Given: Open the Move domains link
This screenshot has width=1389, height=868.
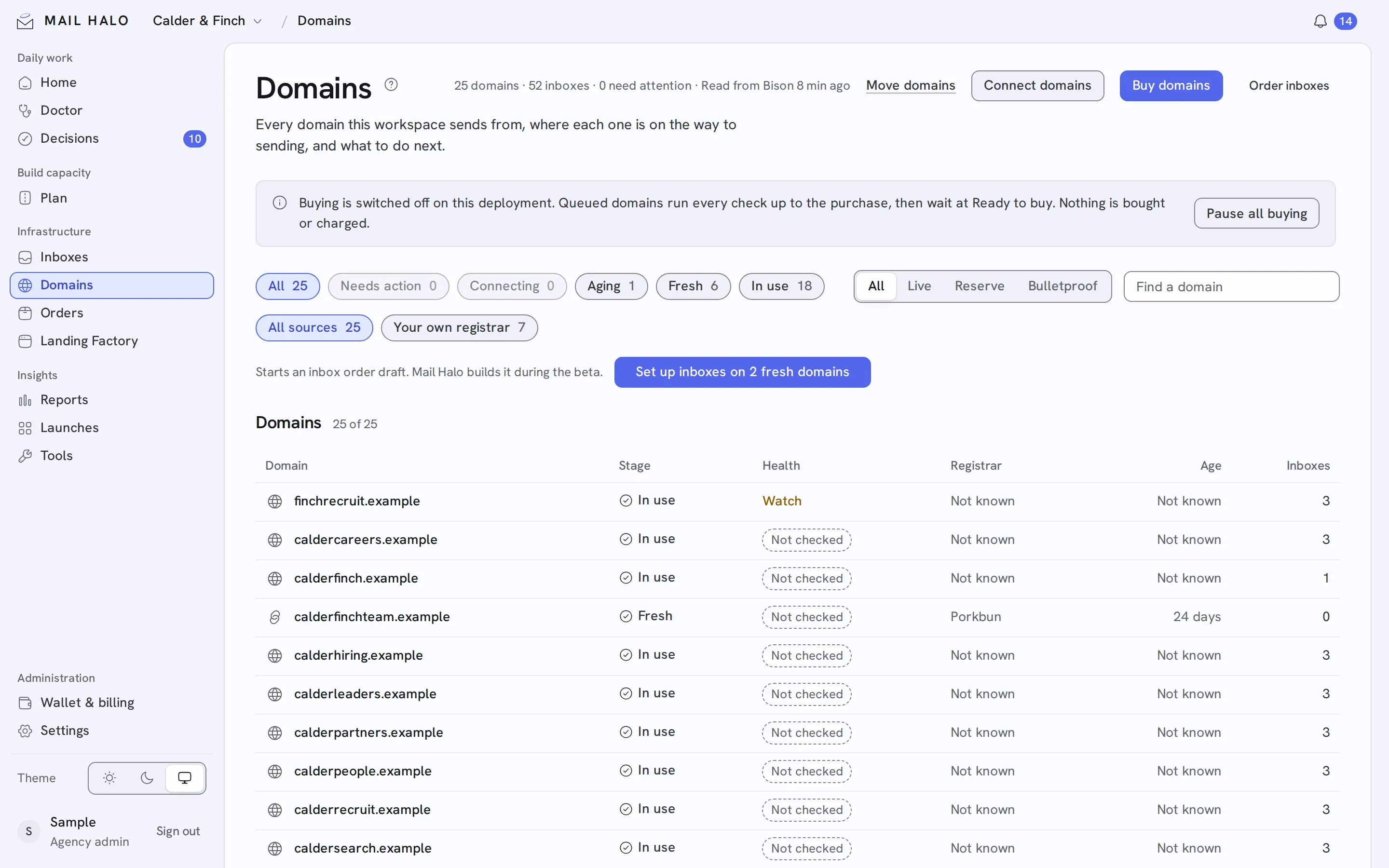Looking at the screenshot, I should click(x=910, y=85).
